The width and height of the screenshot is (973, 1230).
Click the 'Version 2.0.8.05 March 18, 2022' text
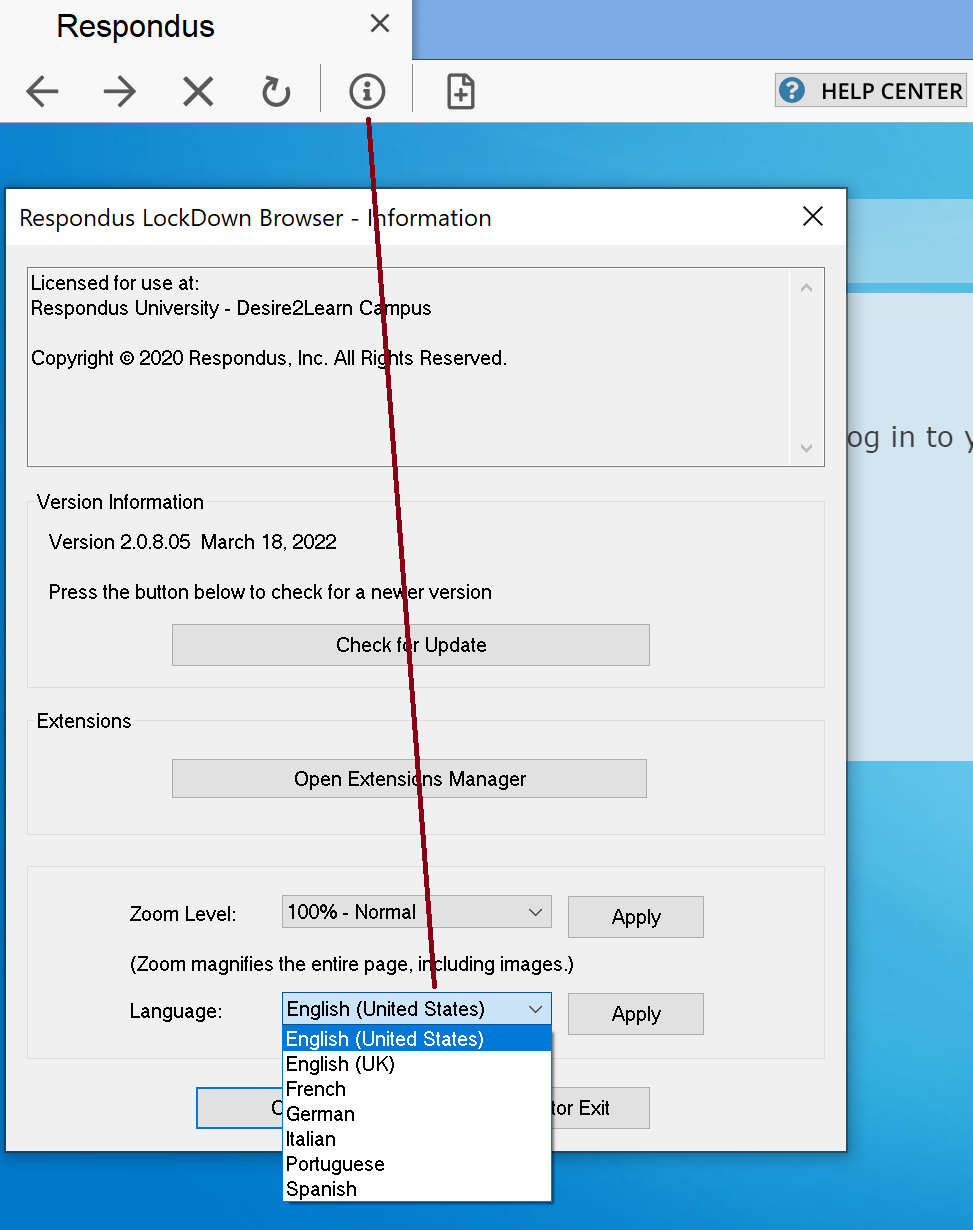click(193, 542)
